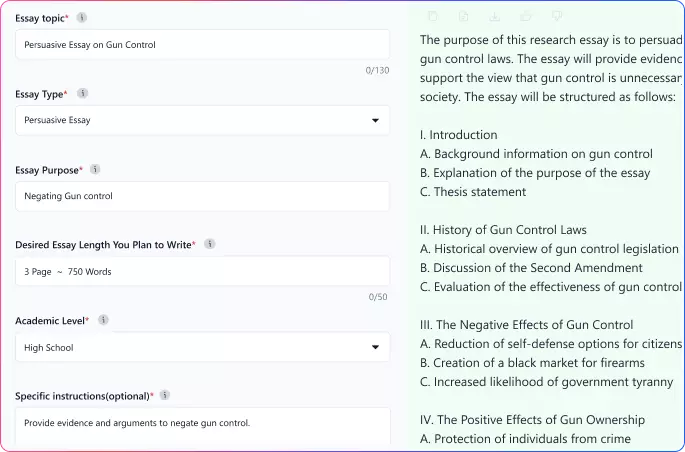685x452 pixels.
Task: Click the essay length input field
Action: point(202,272)
